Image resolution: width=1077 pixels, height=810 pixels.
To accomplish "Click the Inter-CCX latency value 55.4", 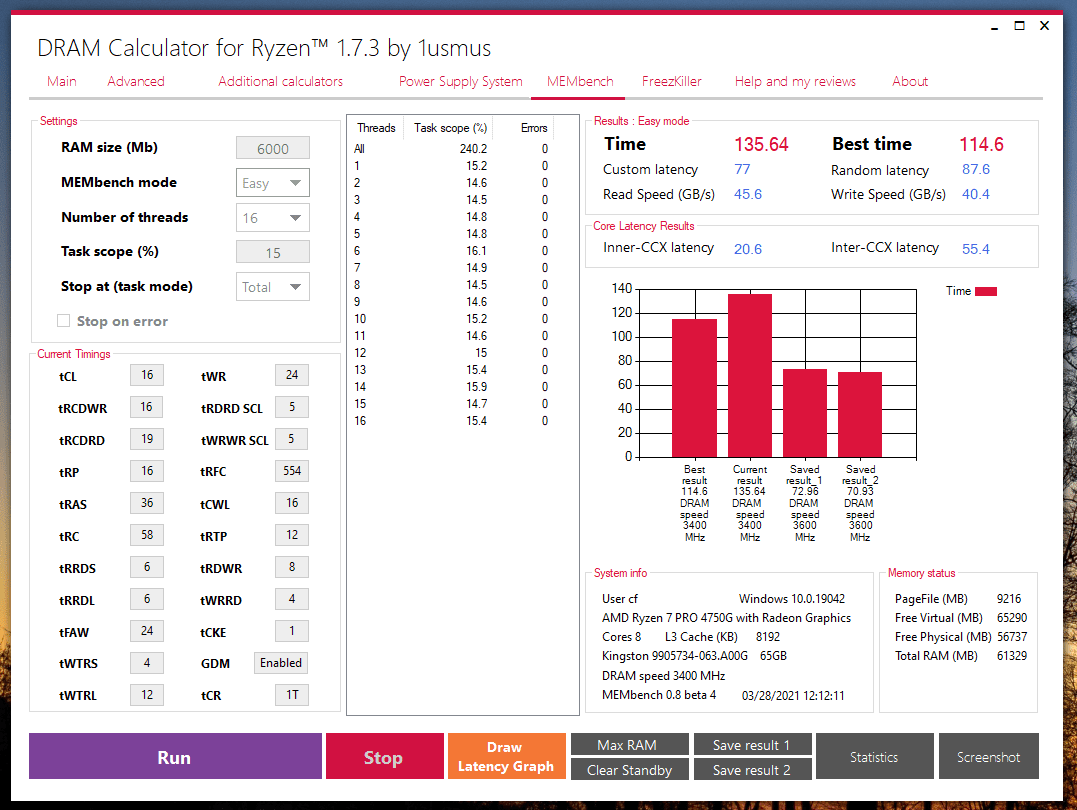I will [975, 249].
